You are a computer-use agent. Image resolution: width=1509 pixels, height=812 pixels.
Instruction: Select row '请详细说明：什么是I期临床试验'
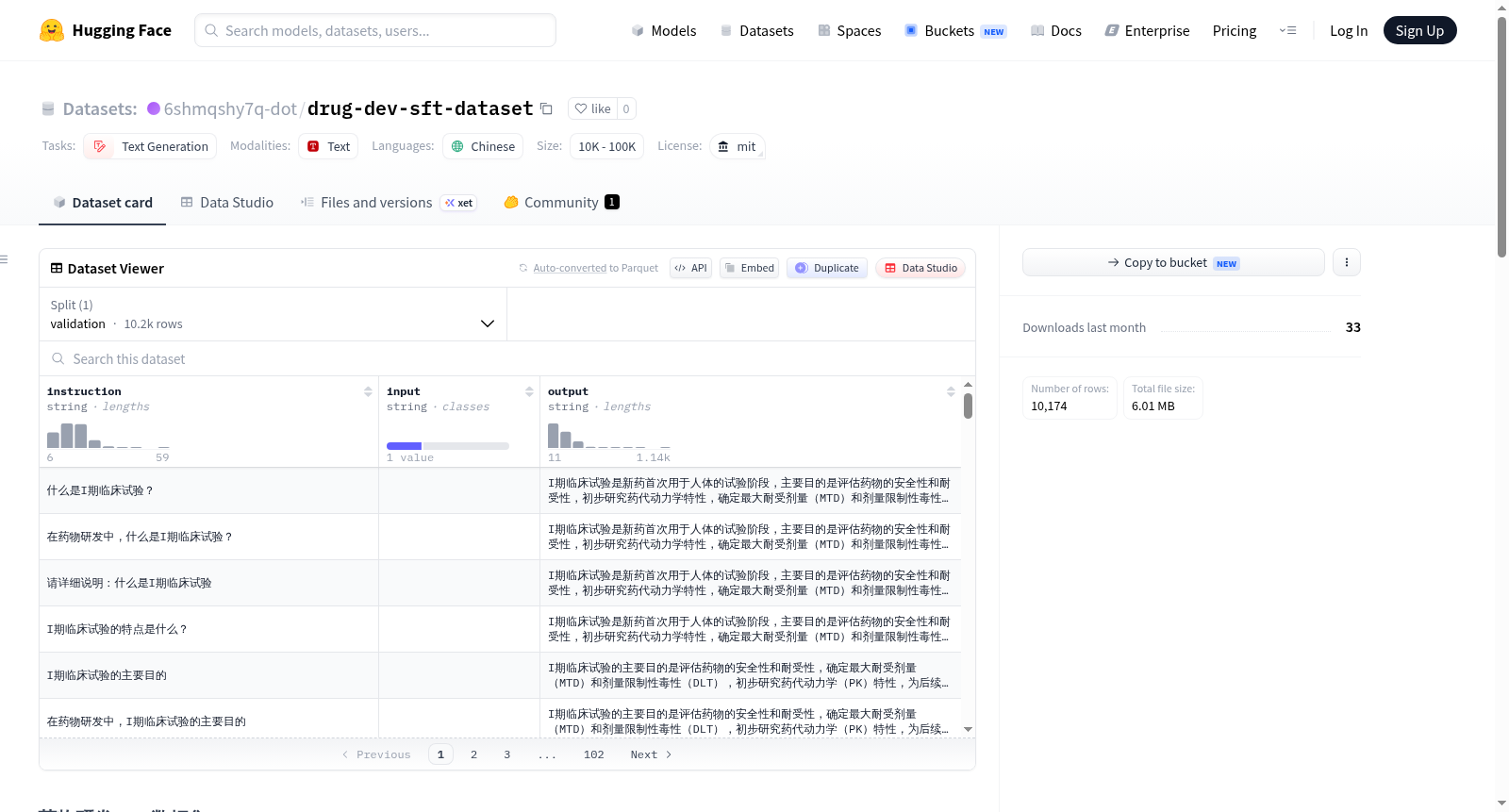click(500, 583)
